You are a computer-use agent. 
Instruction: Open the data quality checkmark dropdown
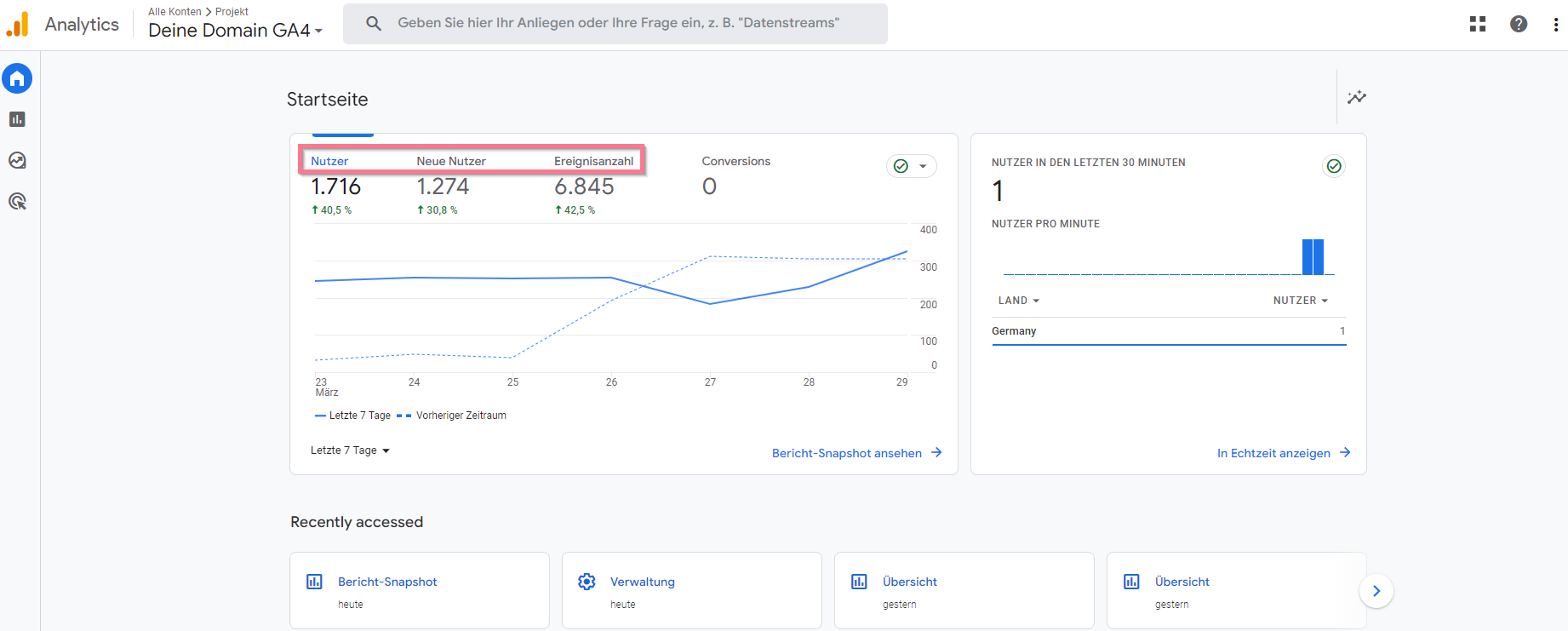coord(911,166)
